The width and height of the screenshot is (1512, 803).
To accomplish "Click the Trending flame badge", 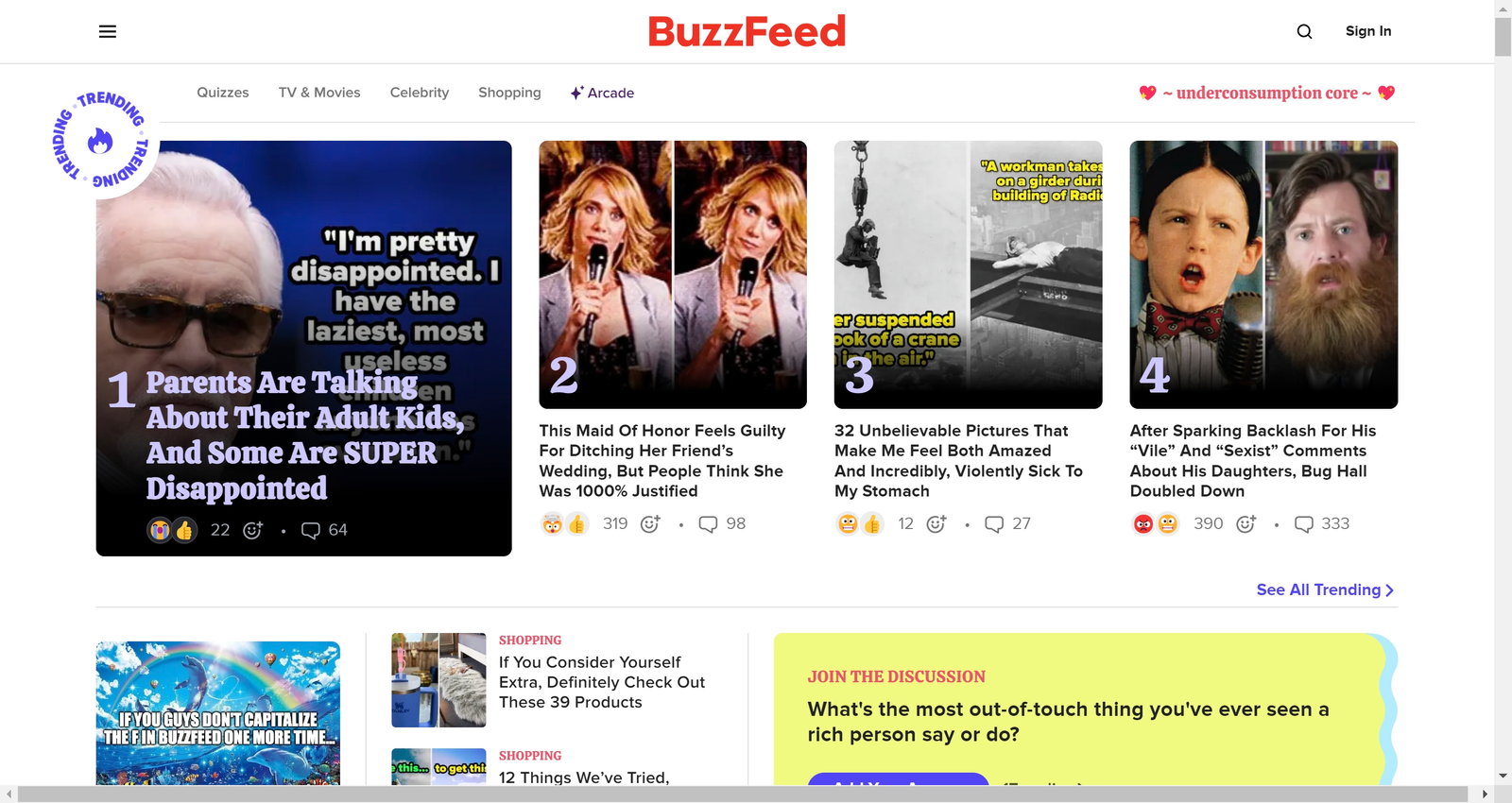I will (x=100, y=142).
